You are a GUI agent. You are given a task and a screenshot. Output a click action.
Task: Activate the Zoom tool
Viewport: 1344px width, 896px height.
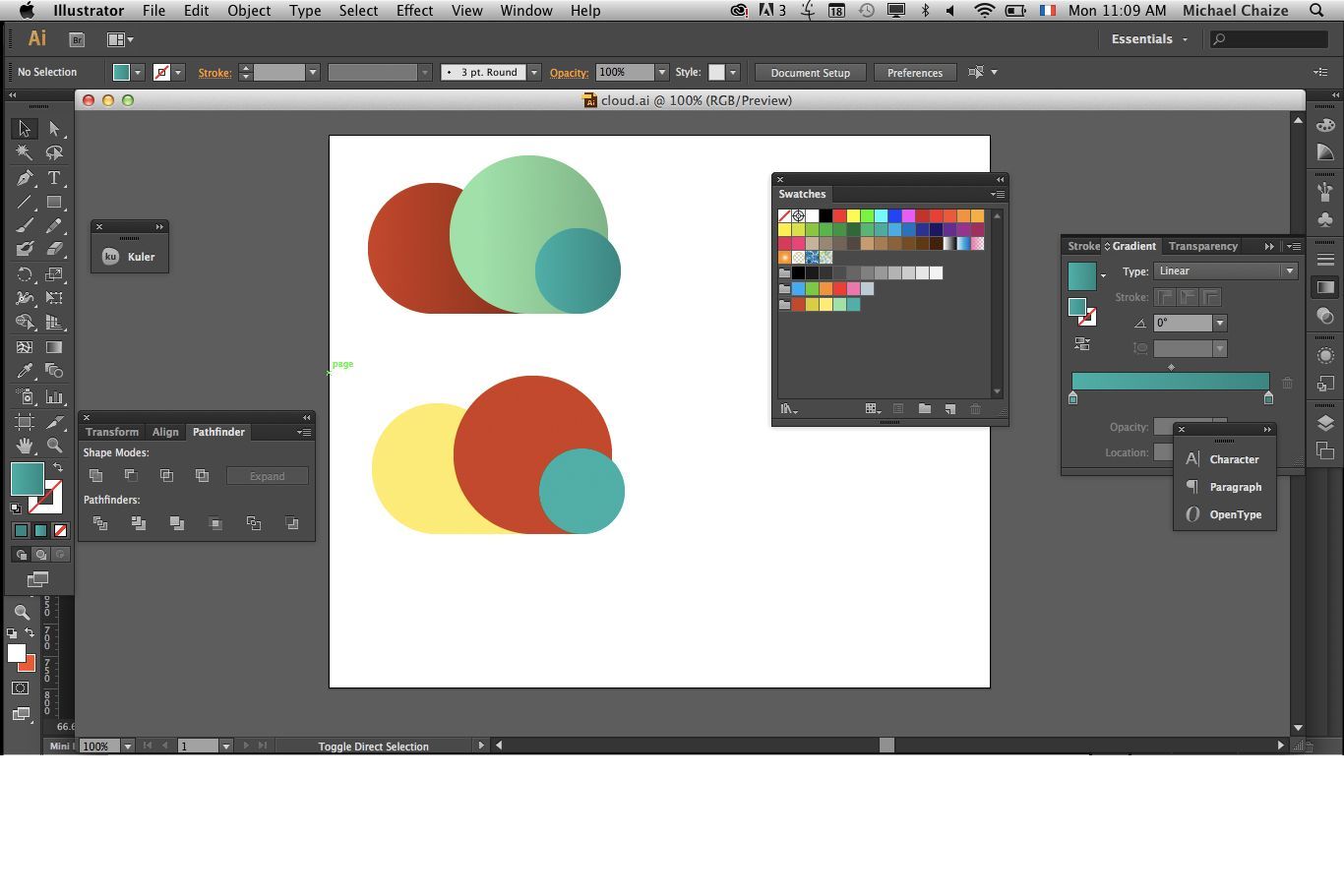[54, 443]
